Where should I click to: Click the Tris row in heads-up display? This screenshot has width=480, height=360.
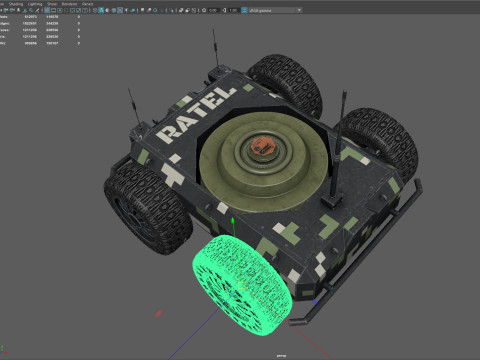click(x=40, y=37)
